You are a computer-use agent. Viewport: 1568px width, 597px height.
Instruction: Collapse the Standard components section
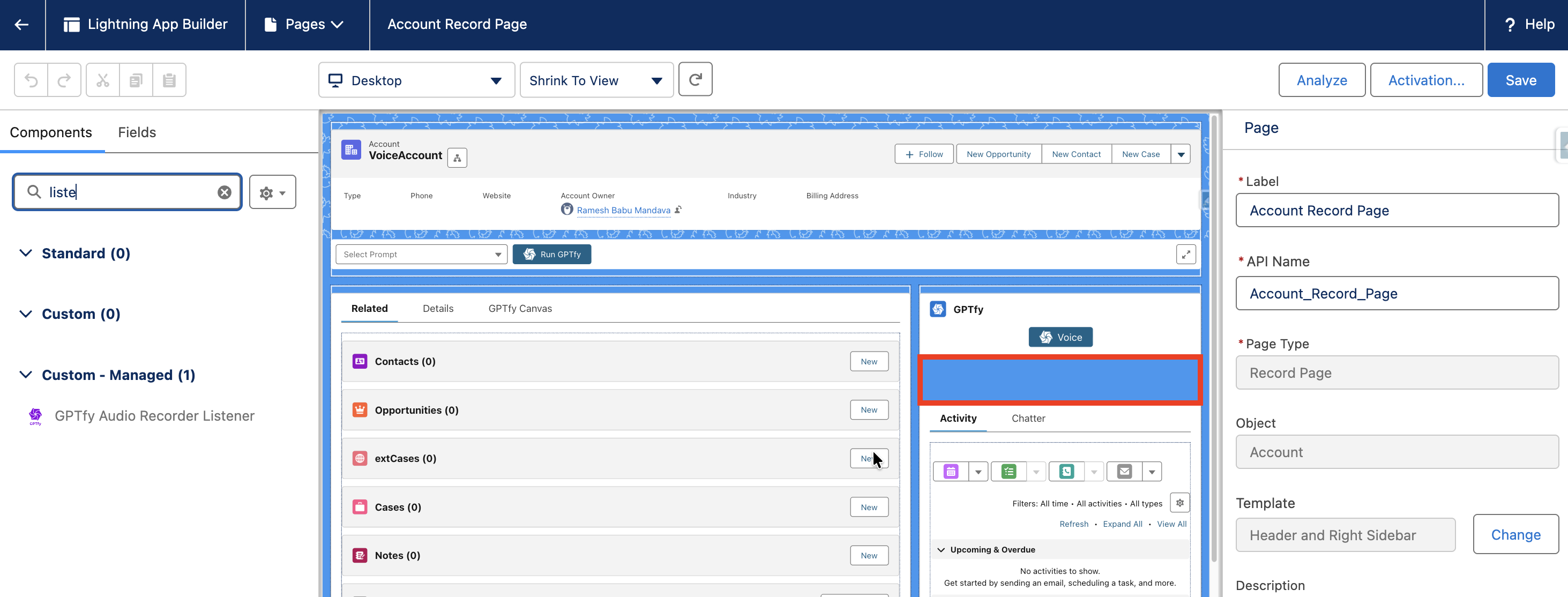(x=26, y=253)
